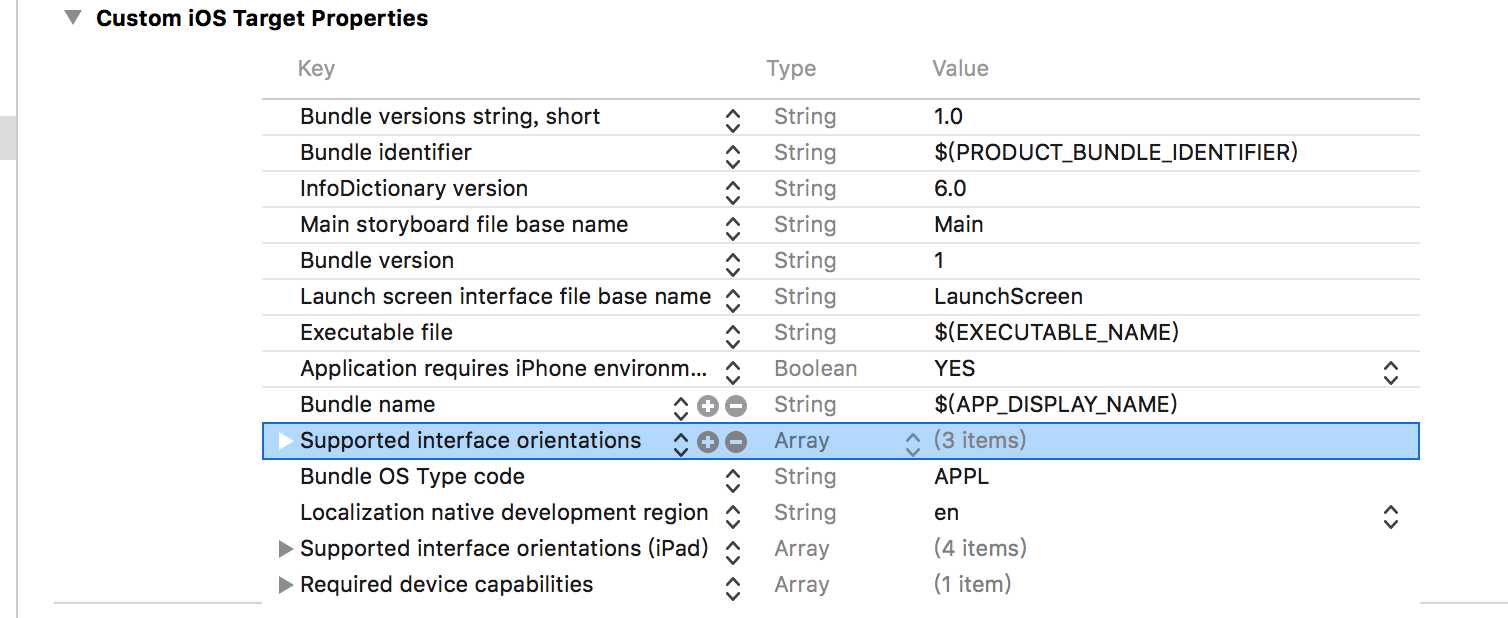The height and width of the screenshot is (618, 1508).
Task: Expand Supported interface orientations (iPad) row
Action: (x=286, y=548)
